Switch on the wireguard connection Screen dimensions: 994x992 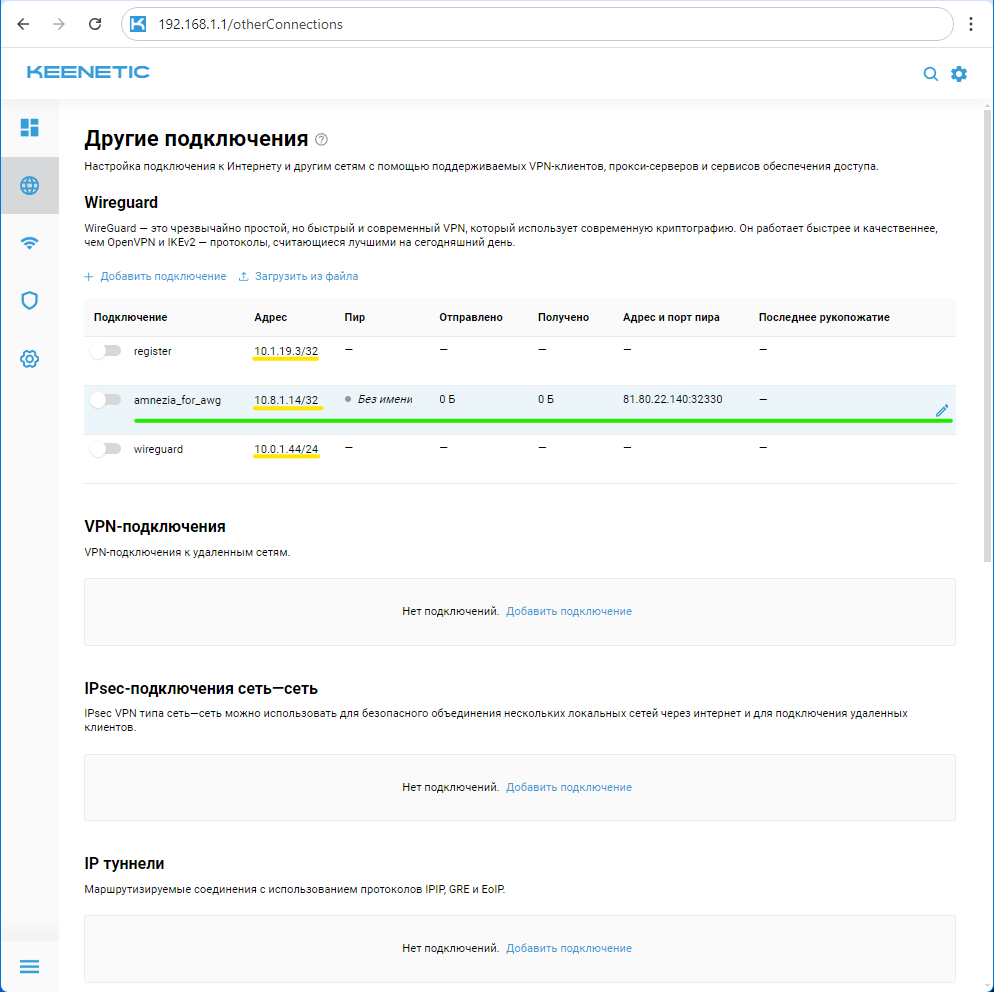coord(105,450)
